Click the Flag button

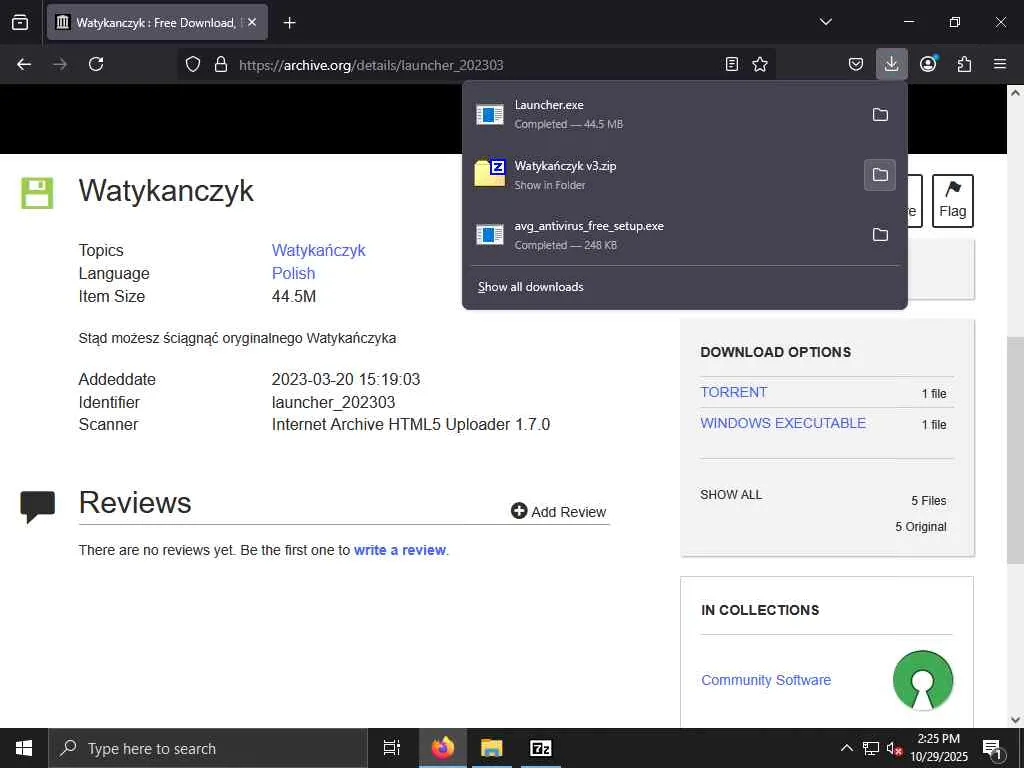click(x=953, y=200)
